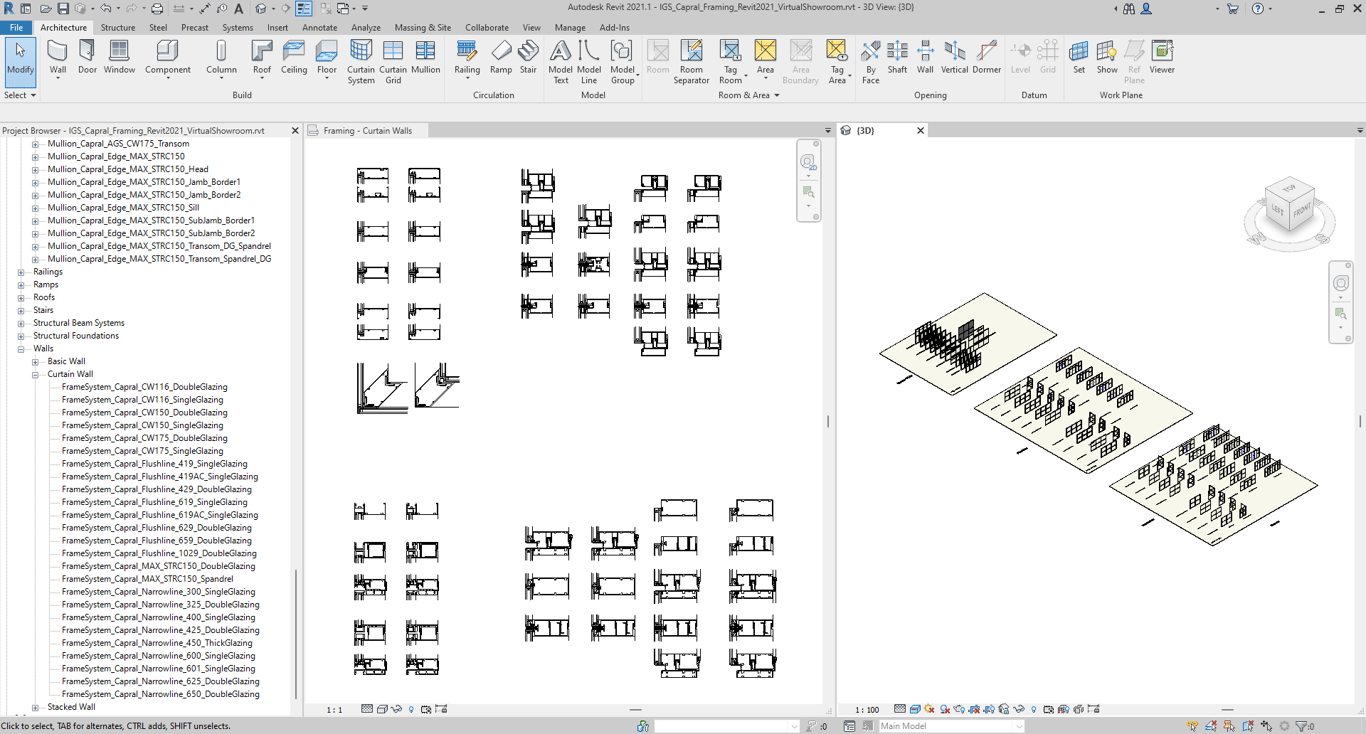Open the Annotate ribbon tab

(319, 28)
